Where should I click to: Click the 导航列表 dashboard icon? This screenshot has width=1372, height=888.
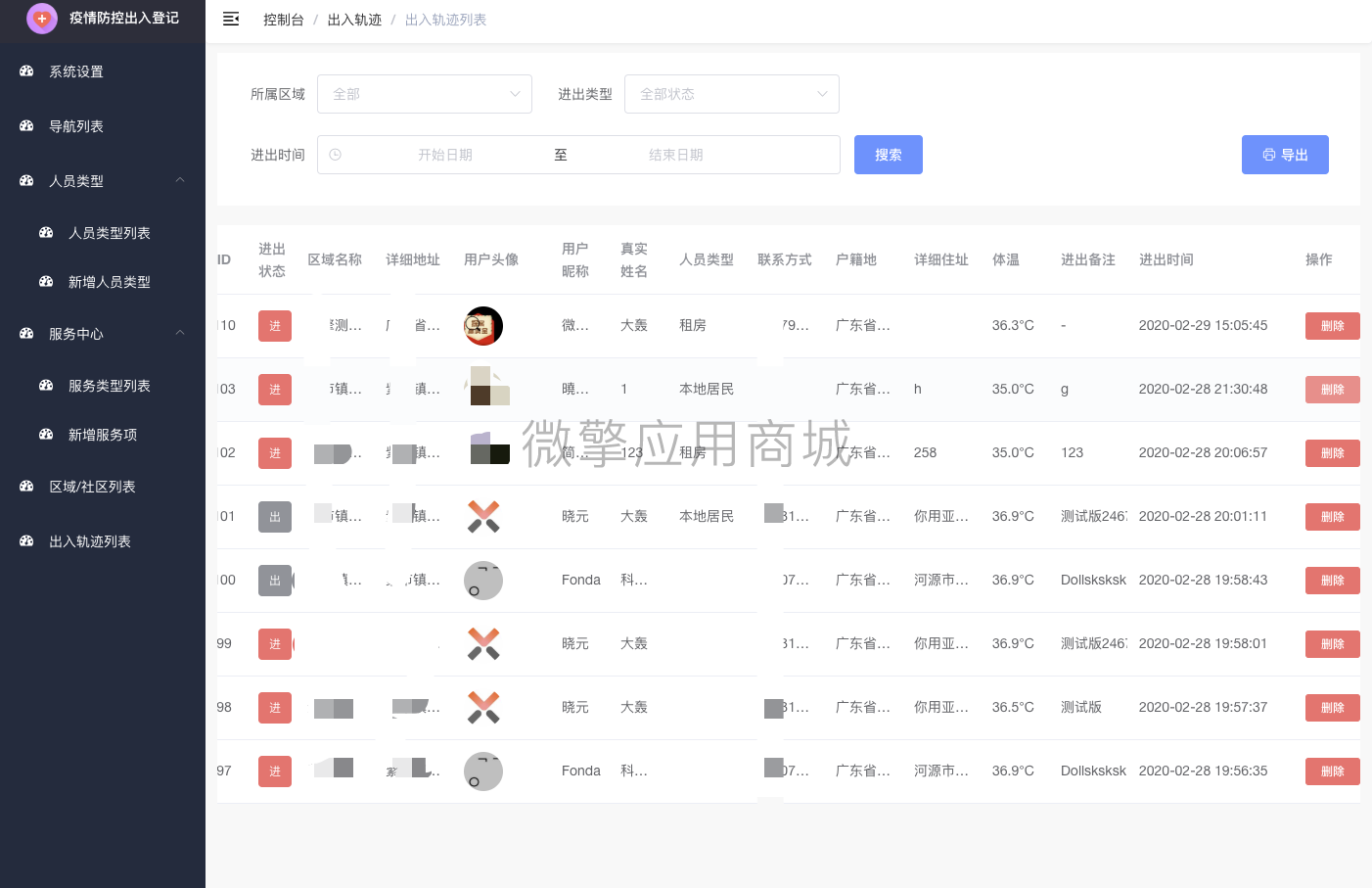(x=26, y=126)
